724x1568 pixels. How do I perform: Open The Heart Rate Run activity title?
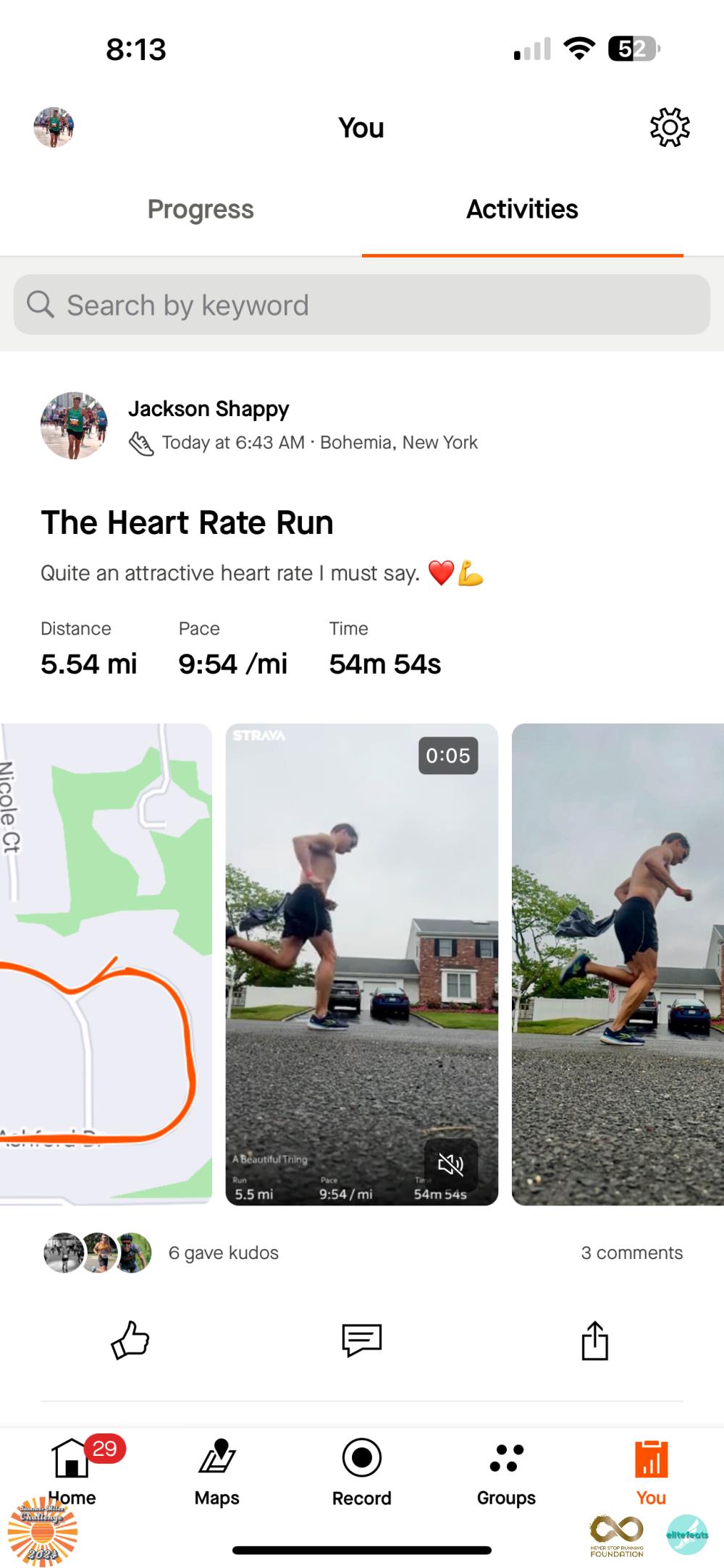click(187, 522)
